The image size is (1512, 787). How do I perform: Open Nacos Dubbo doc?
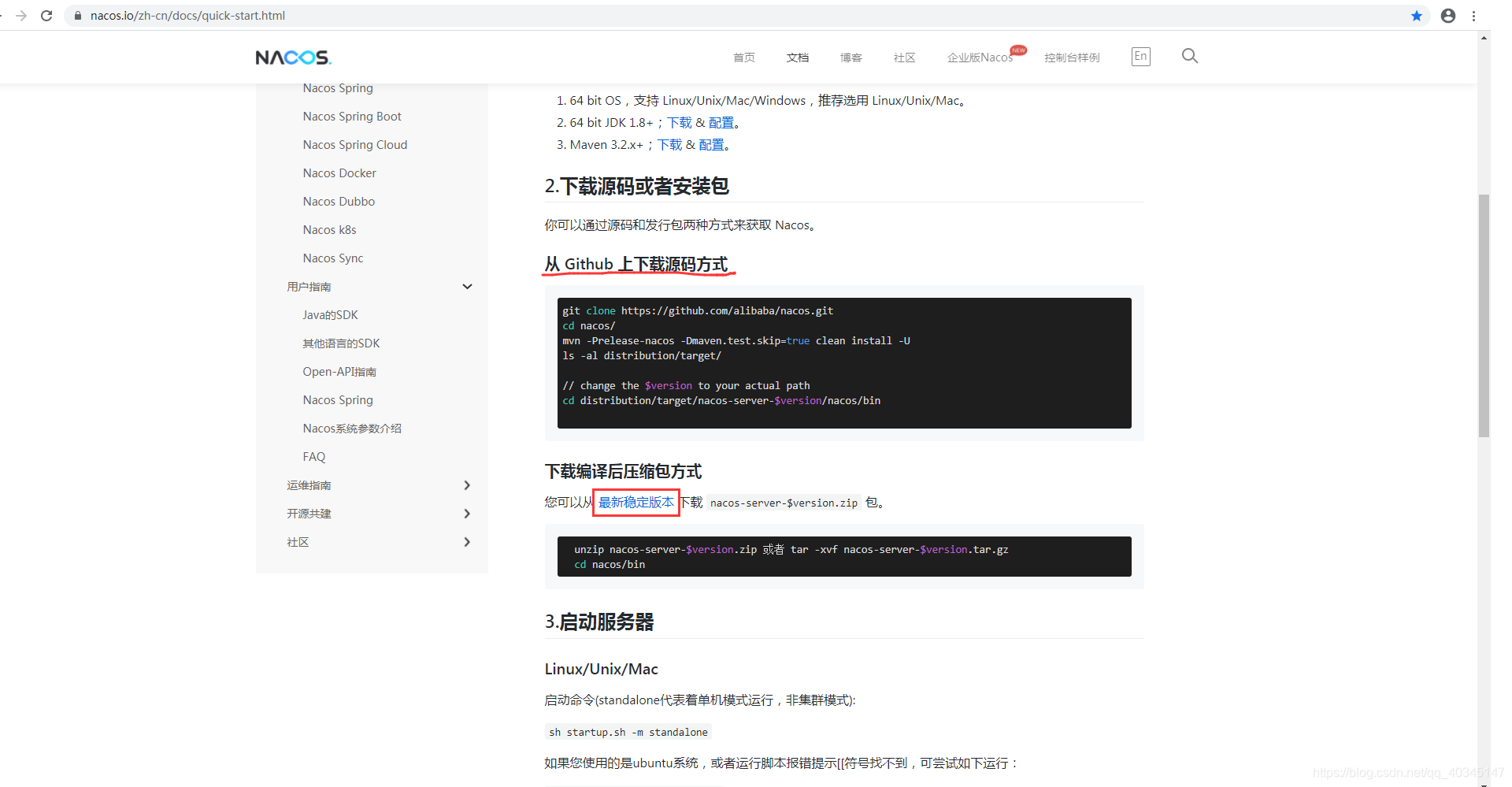[x=339, y=202]
